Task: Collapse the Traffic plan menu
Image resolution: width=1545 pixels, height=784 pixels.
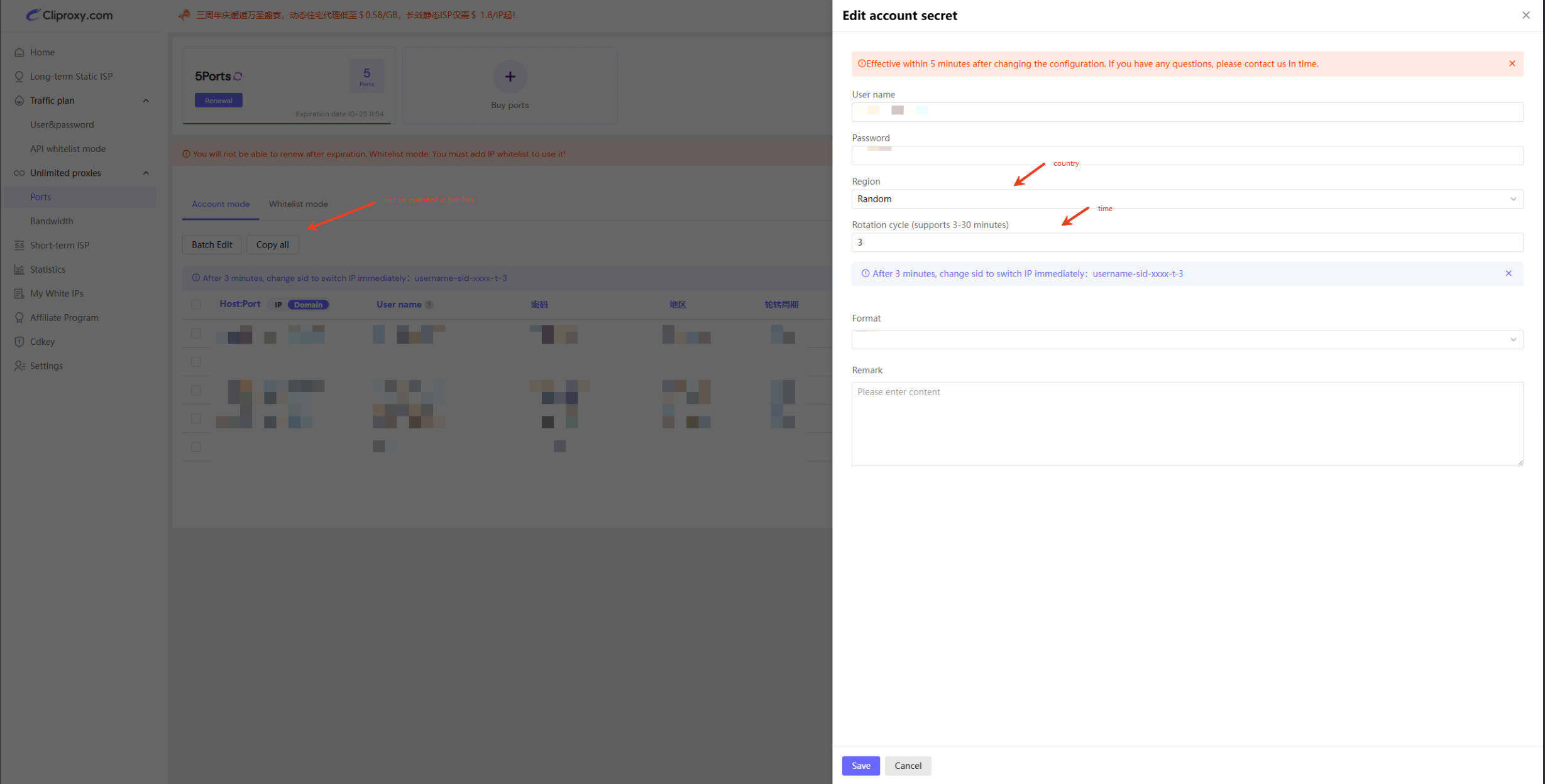Action: click(146, 101)
